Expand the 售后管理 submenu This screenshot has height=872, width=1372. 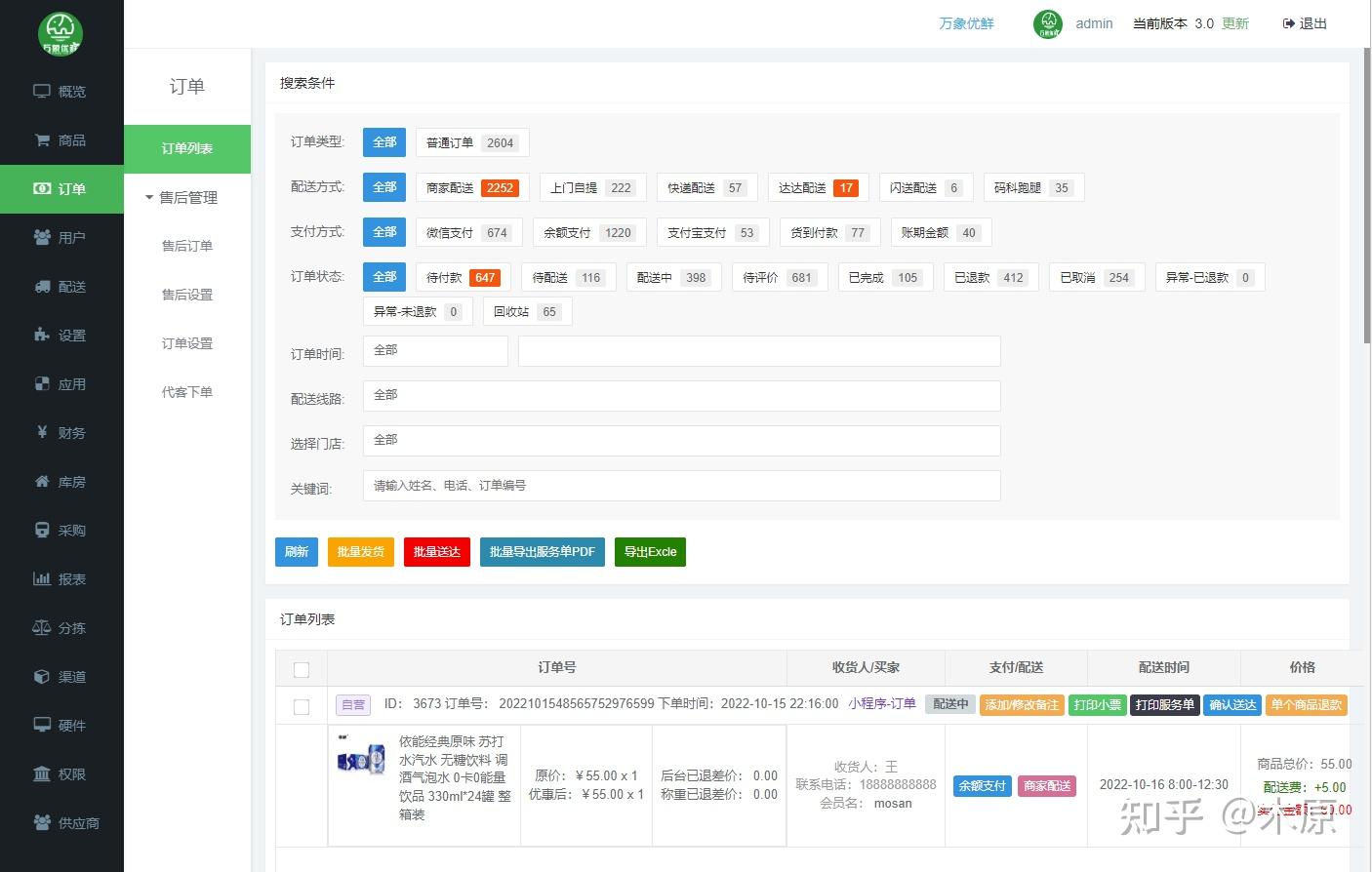tap(187, 197)
